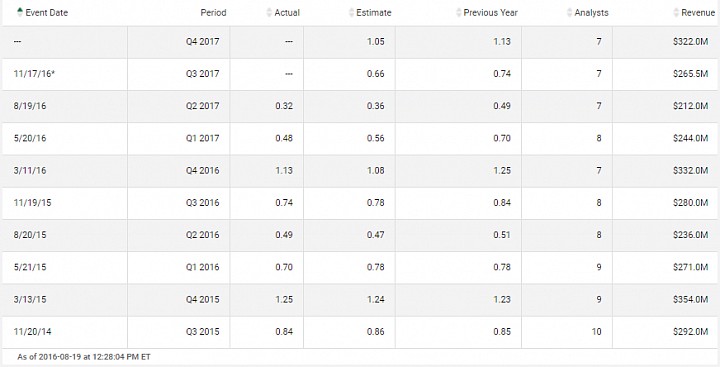
Task: Click the Q1 2016 period cell
Action: coord(202,267)
